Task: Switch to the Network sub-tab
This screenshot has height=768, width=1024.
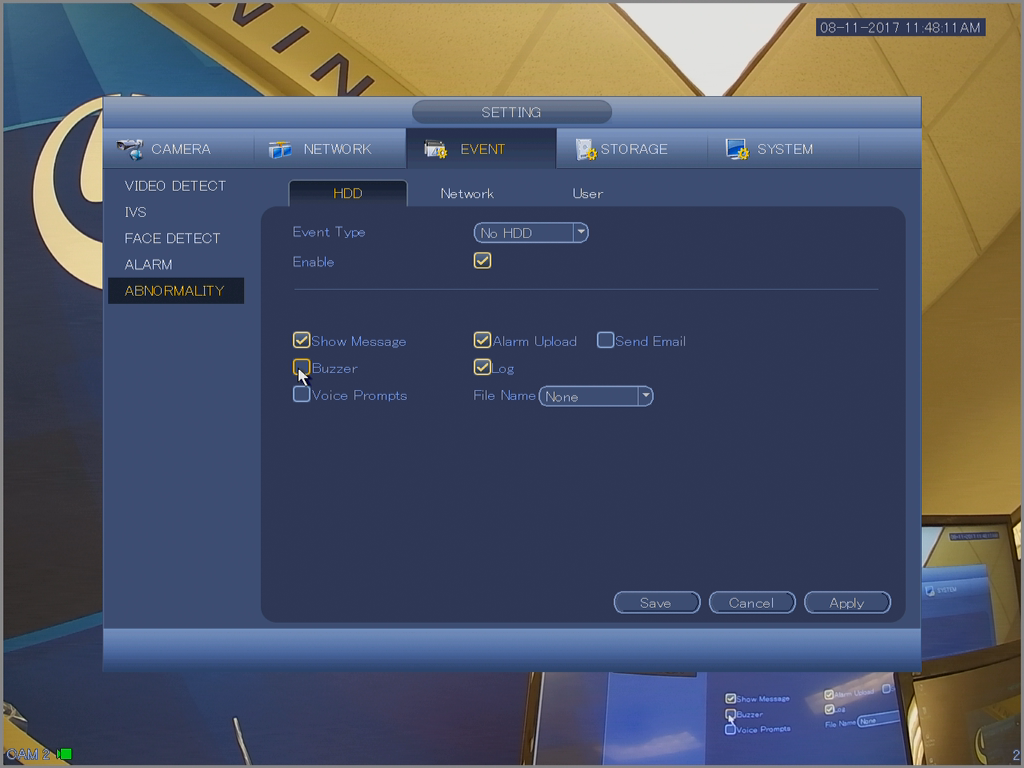Action: [467, 193]
